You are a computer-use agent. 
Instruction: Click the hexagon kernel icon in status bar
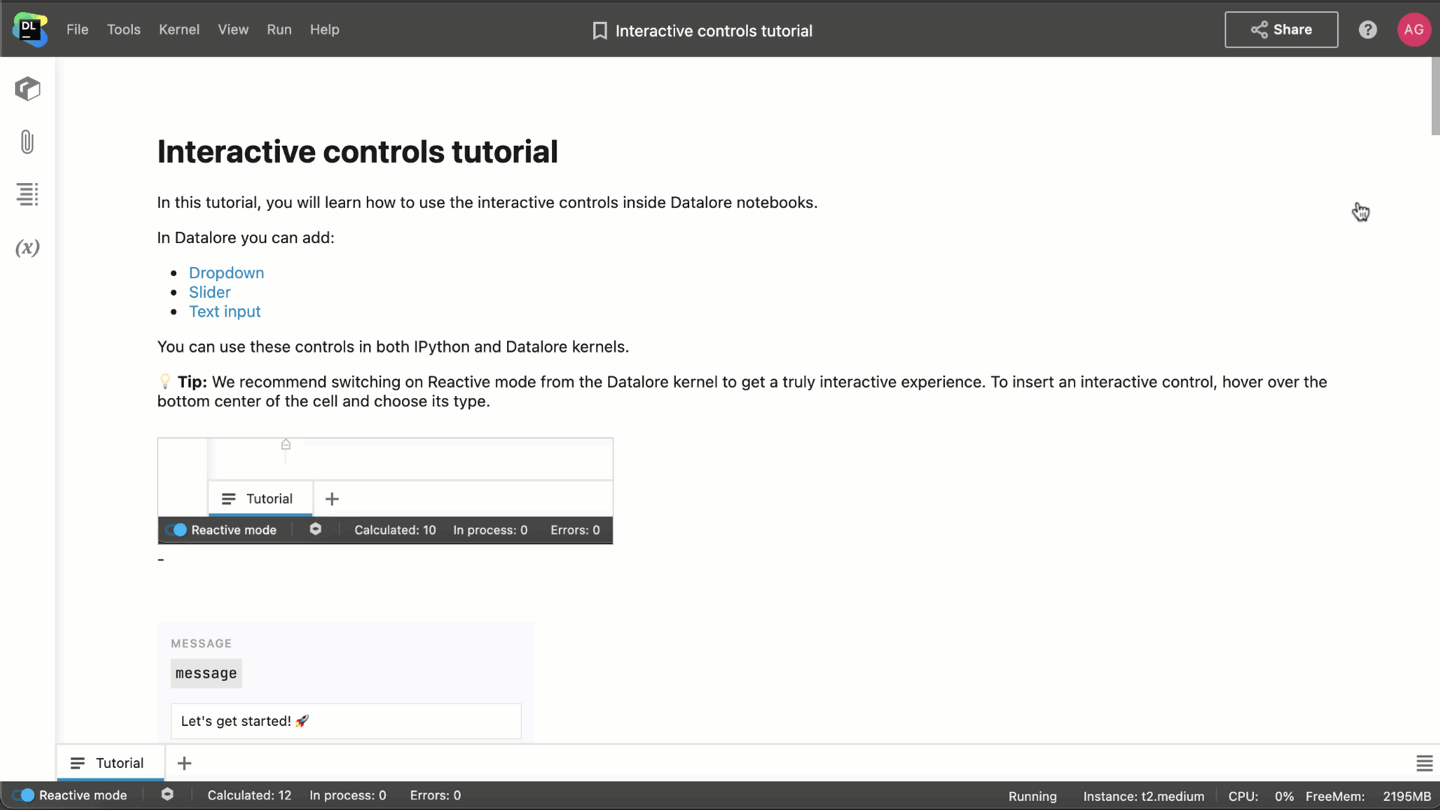pos(167,795)
